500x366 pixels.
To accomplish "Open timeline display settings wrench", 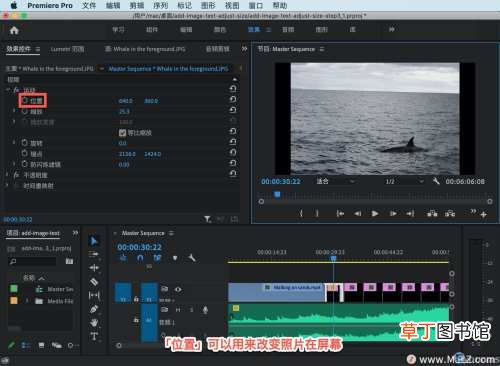I will pos(191,257).
